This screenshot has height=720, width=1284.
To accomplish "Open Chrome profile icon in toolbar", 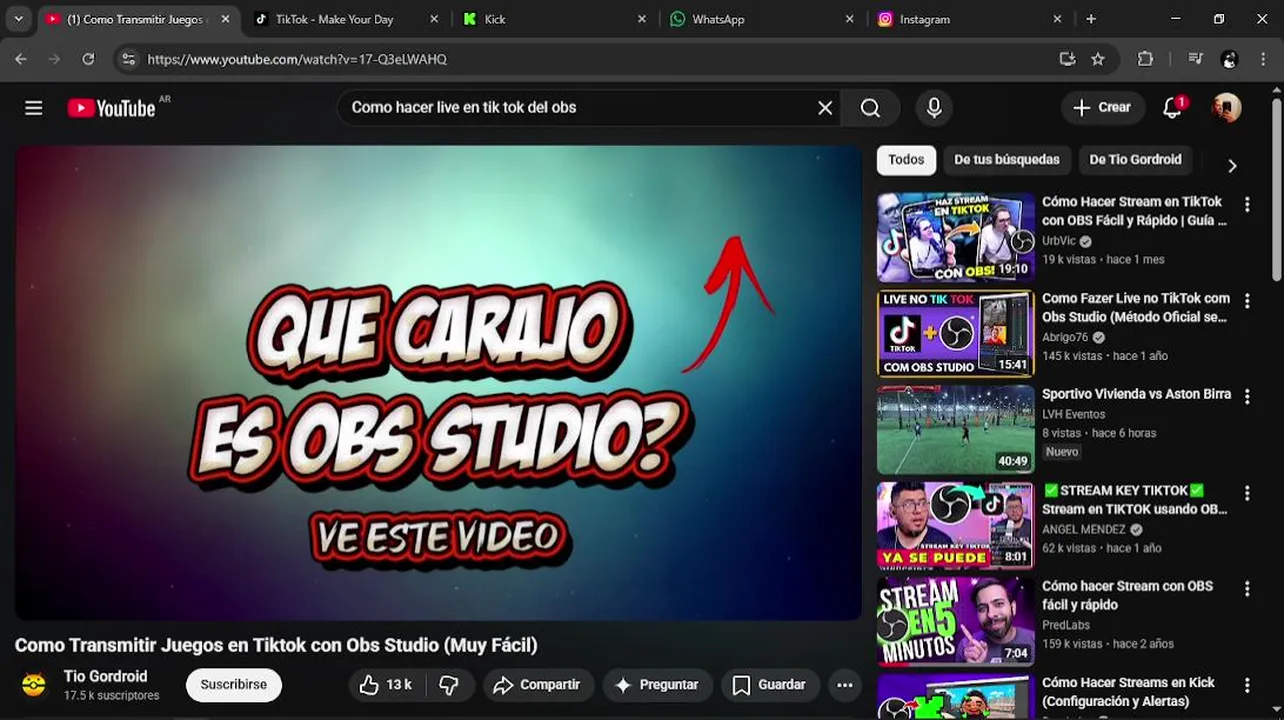I will tap(1230, 59).
